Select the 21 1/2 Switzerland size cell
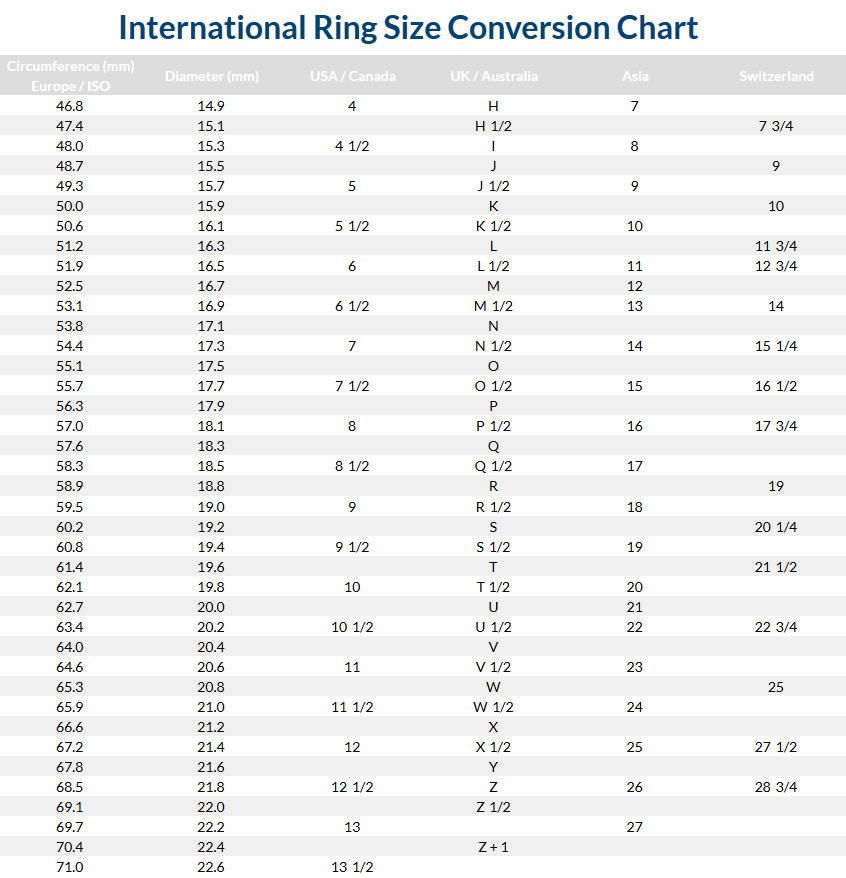Screen dimensions: 846x878 [776, 567]
